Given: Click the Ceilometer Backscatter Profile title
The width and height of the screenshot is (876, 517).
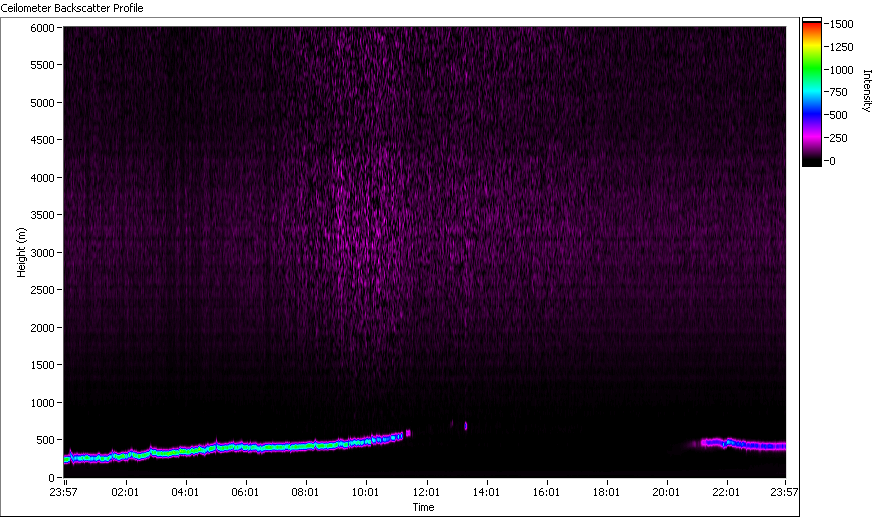Looking at the screenshot, I should [72, 8].
